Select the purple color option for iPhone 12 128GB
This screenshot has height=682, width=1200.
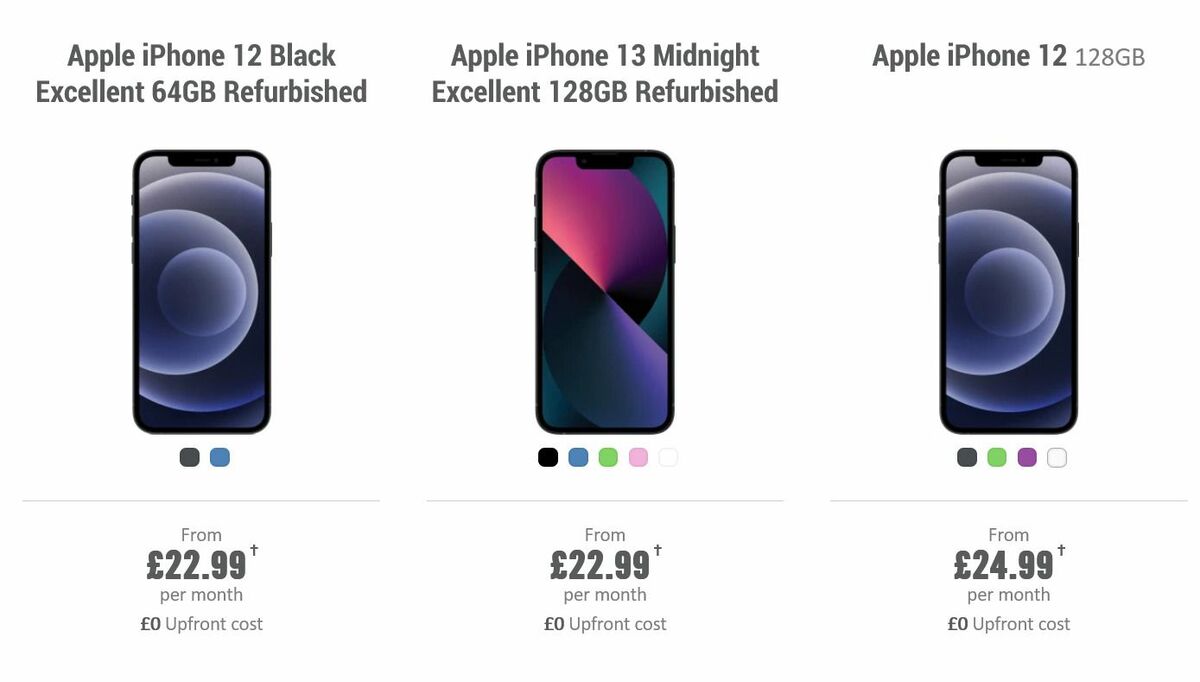1026,457
